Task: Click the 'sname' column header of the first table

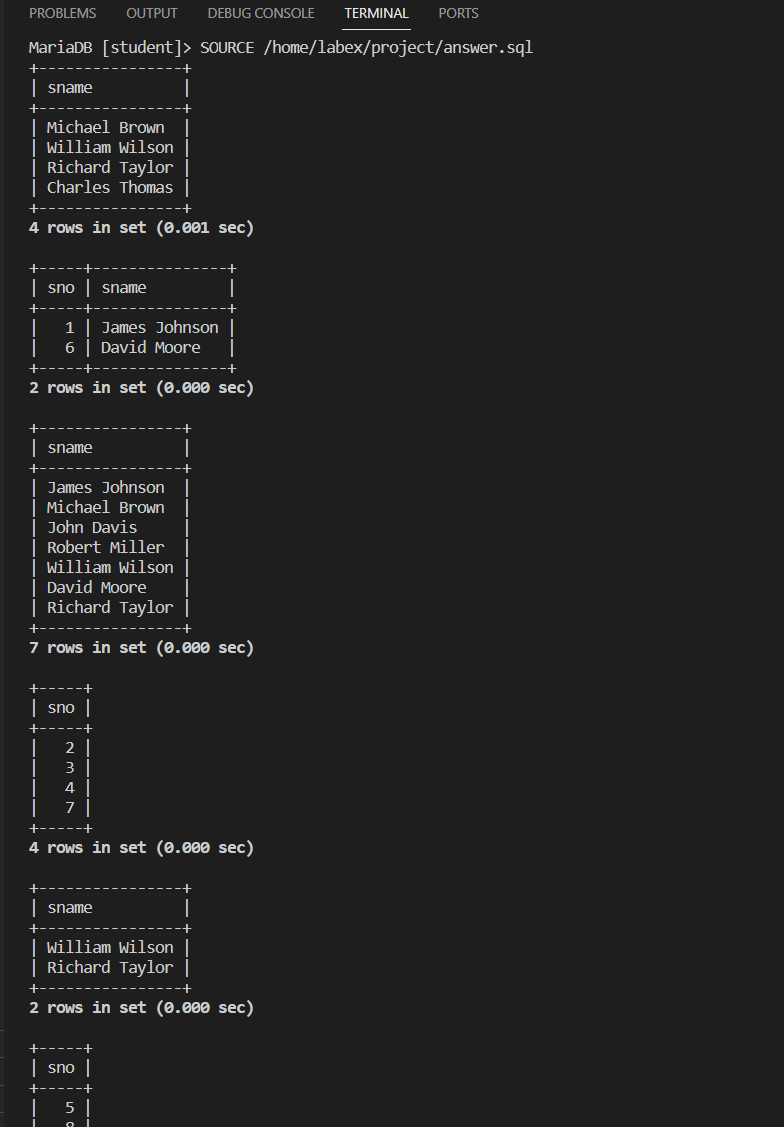Action: click(x=69, y=87)
